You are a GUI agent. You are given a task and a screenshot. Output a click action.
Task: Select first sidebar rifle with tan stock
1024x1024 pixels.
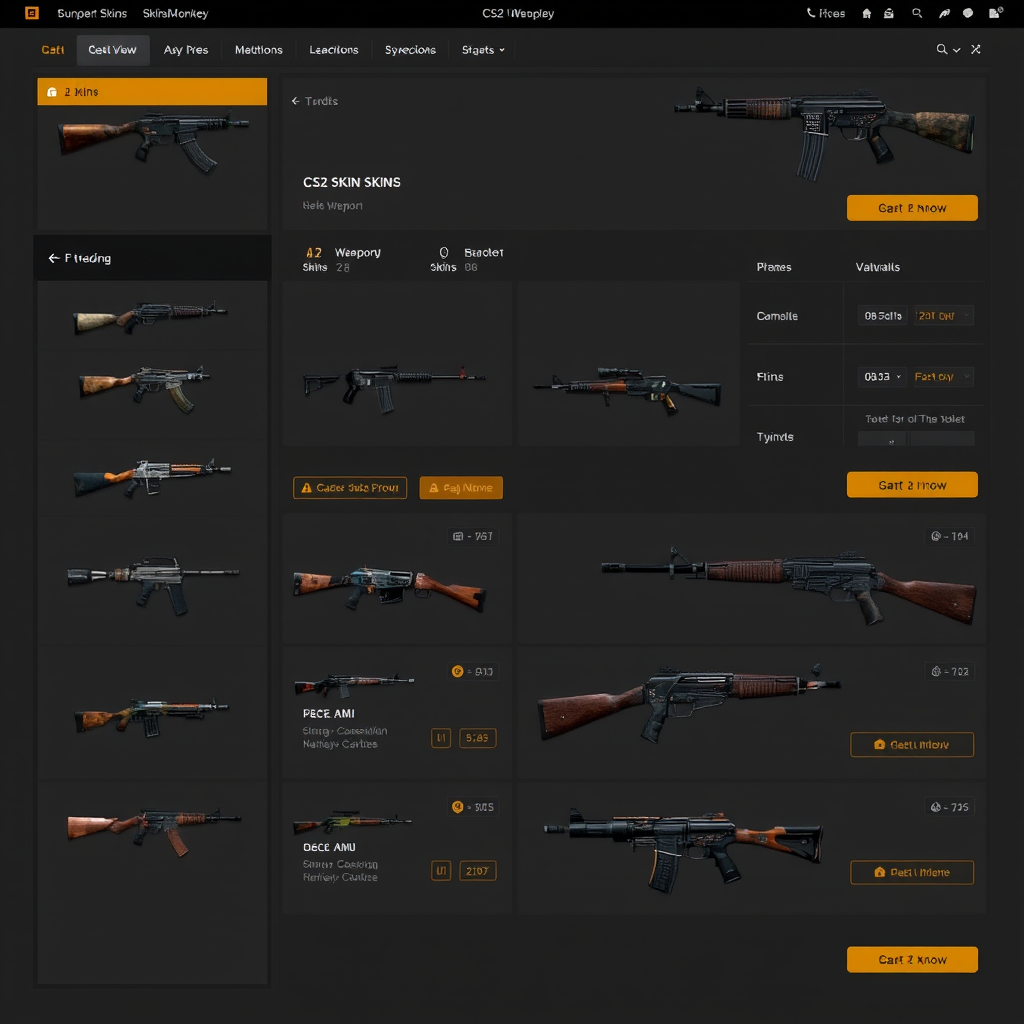(x=152, y=317)
